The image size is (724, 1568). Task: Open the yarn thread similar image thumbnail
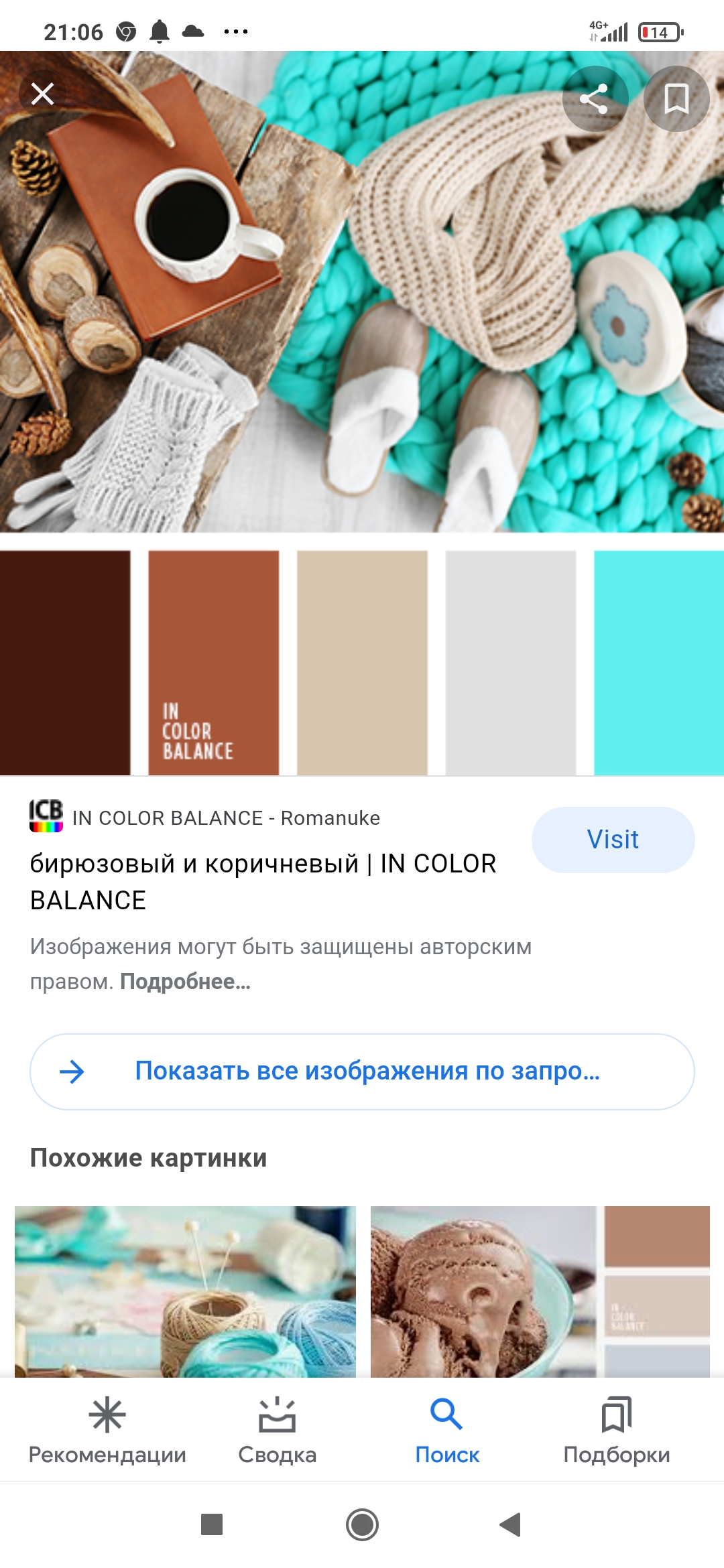tap(185, 1291)
